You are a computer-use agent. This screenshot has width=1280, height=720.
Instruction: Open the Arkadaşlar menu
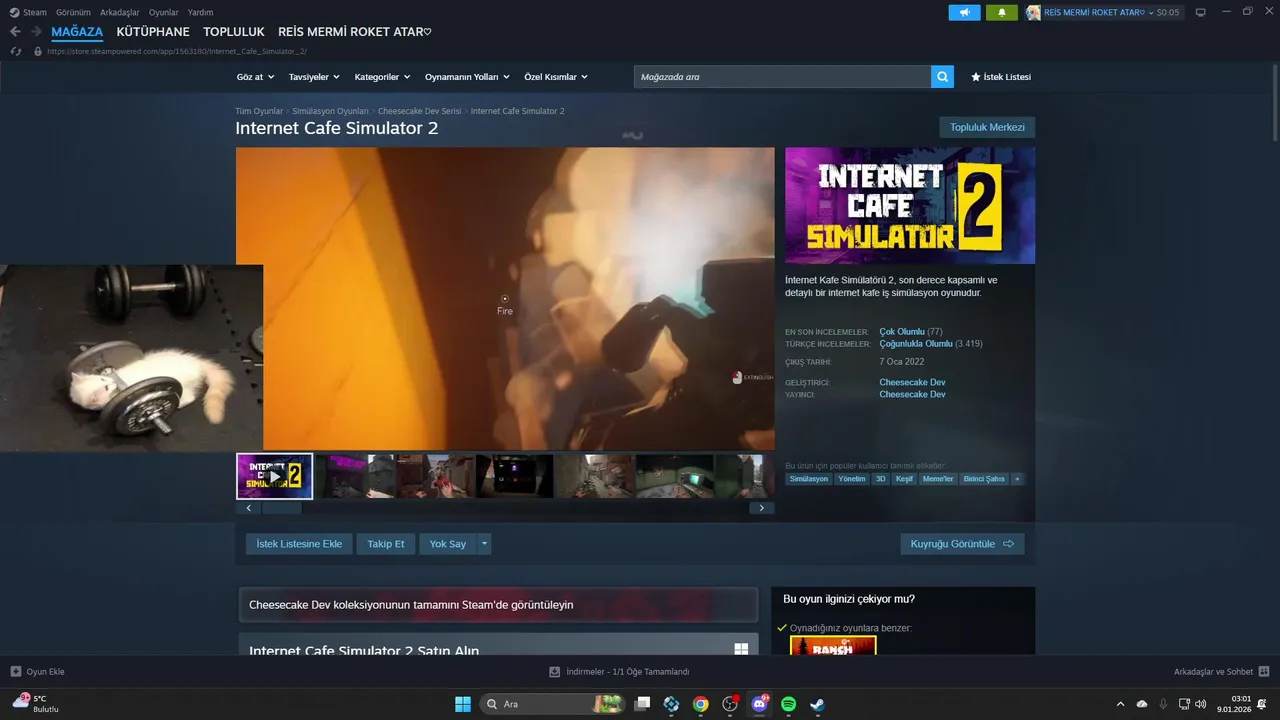[120, 12]
